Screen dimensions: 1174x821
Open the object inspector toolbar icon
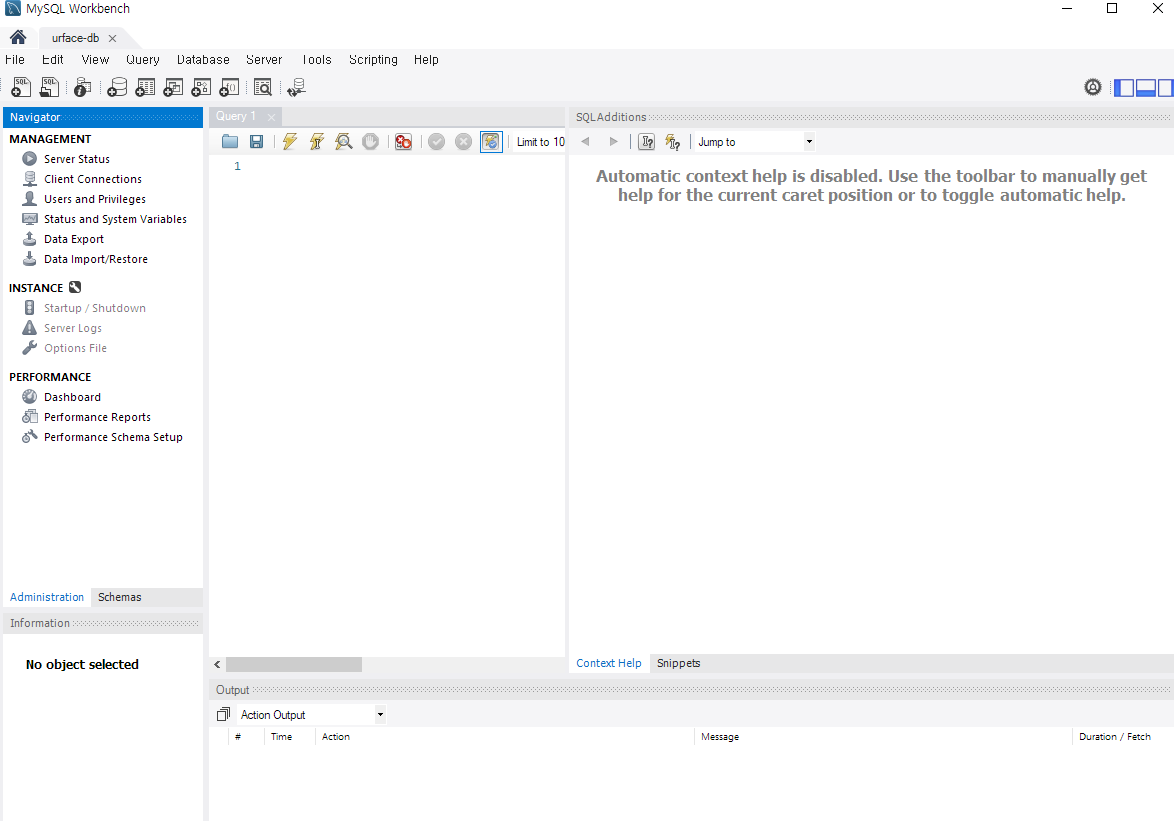click(x=82, y=88)
